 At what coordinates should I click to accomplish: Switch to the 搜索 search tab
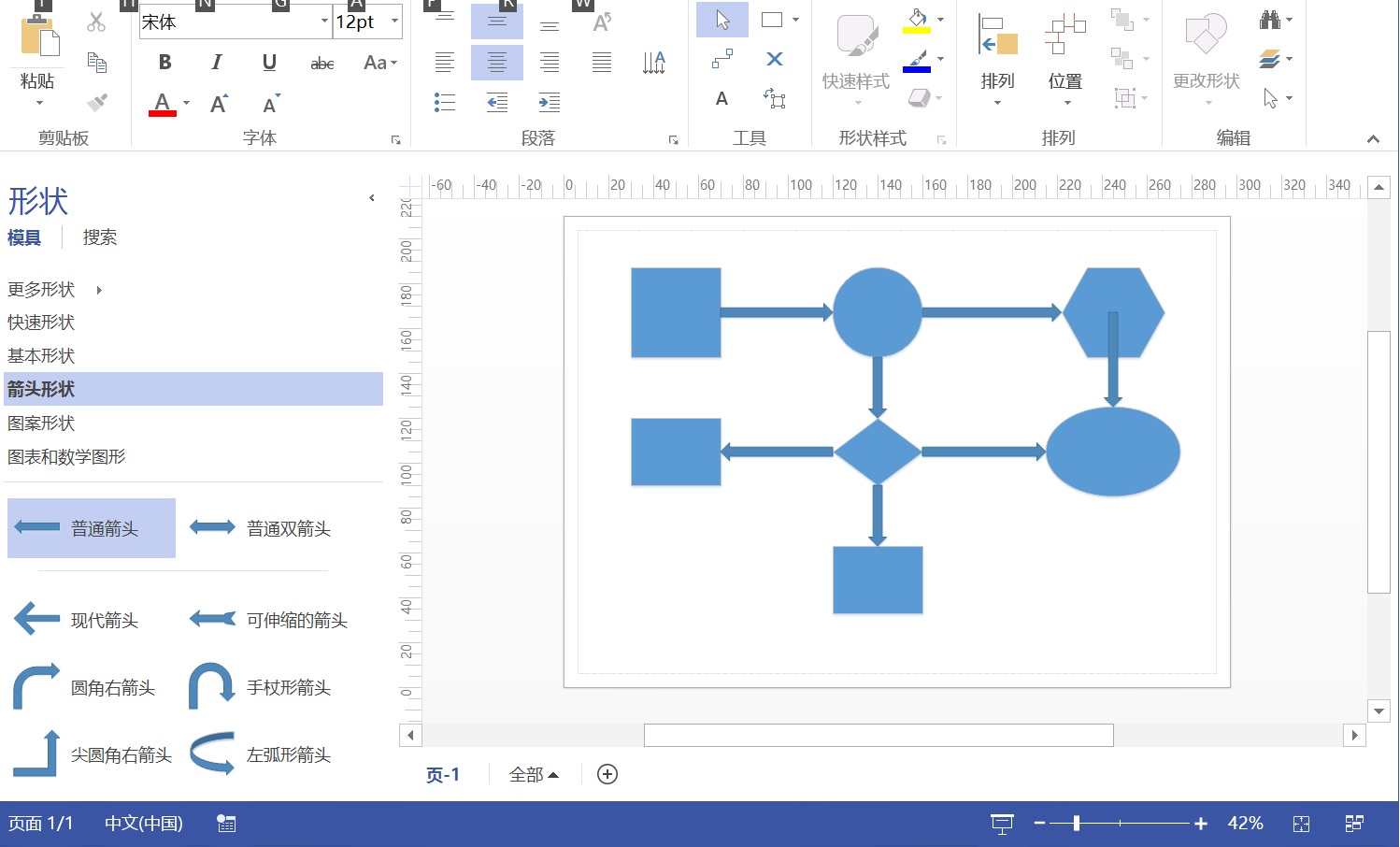coord(100,237)
